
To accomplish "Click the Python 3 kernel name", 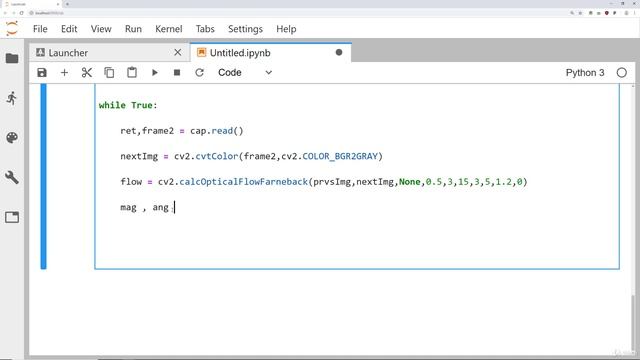I will 584,73.
